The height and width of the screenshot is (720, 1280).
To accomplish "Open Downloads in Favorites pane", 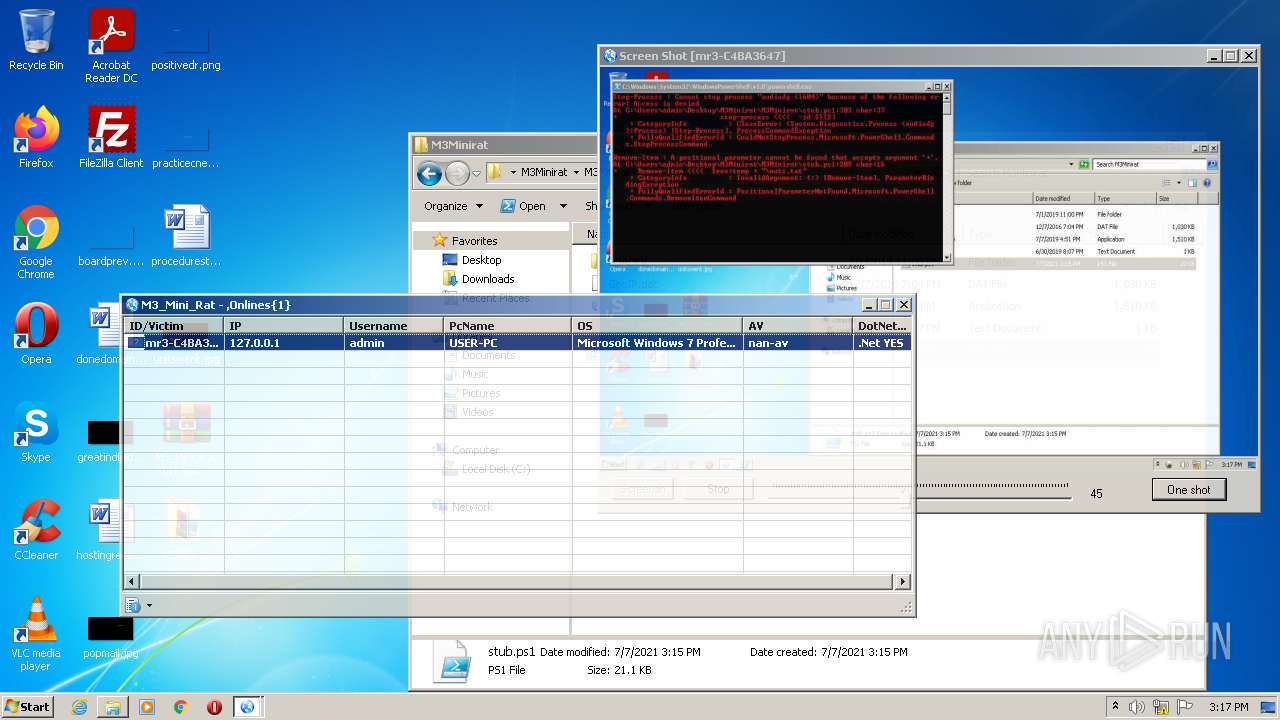I will tap(488, 279).
